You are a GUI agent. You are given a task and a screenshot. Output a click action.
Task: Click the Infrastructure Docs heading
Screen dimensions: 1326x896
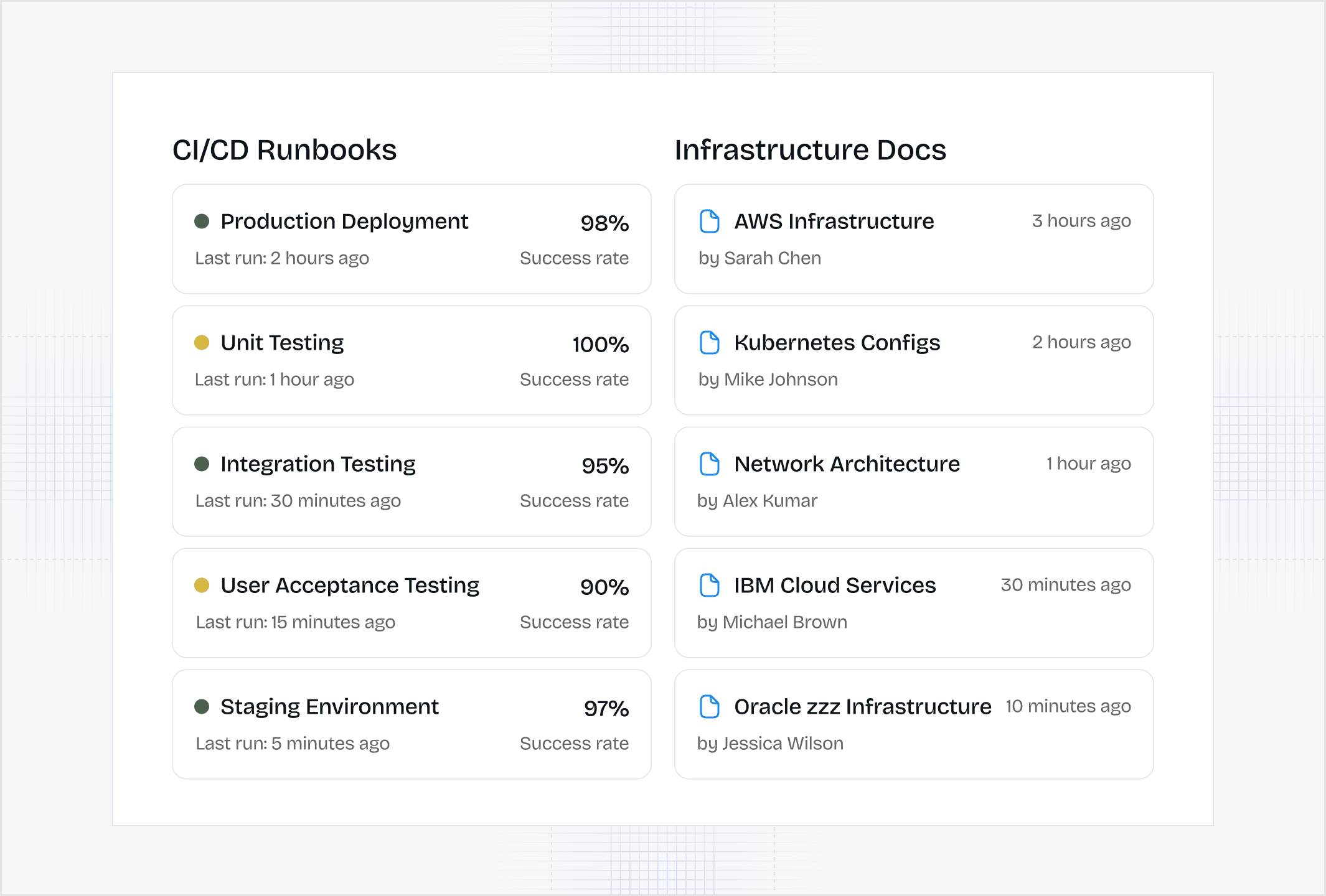click(x=810, y=150)
